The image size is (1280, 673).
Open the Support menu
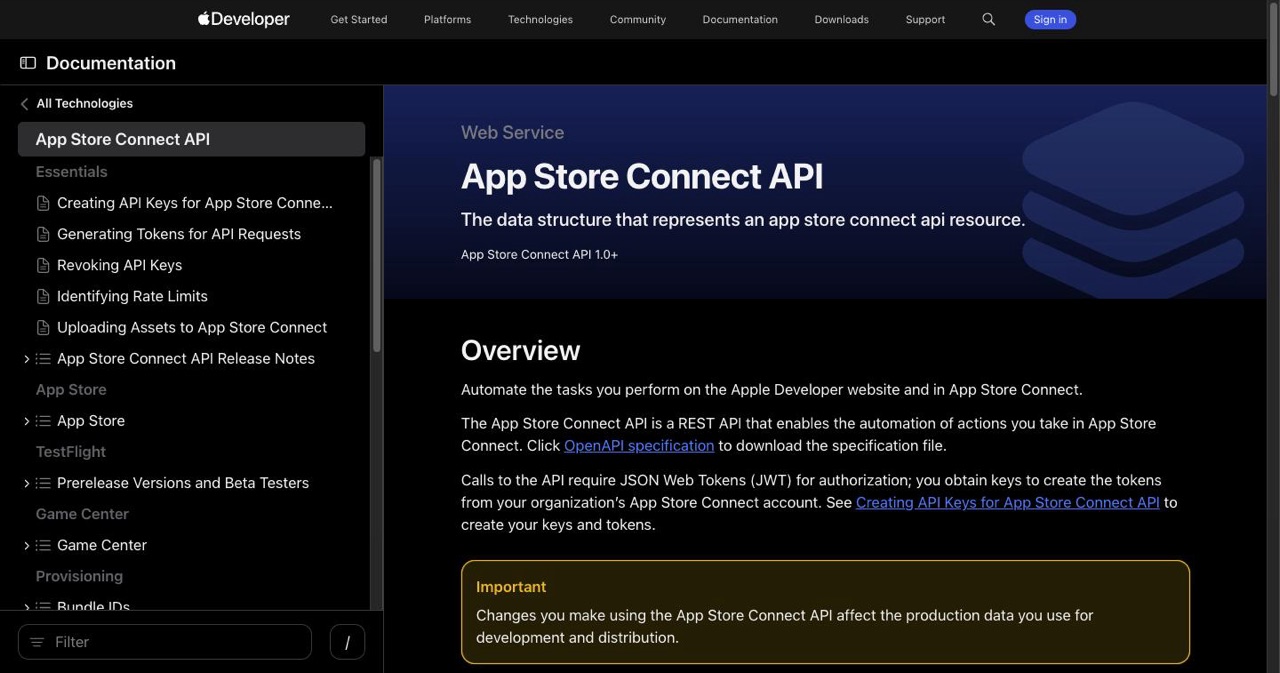(x=925, y=19)
